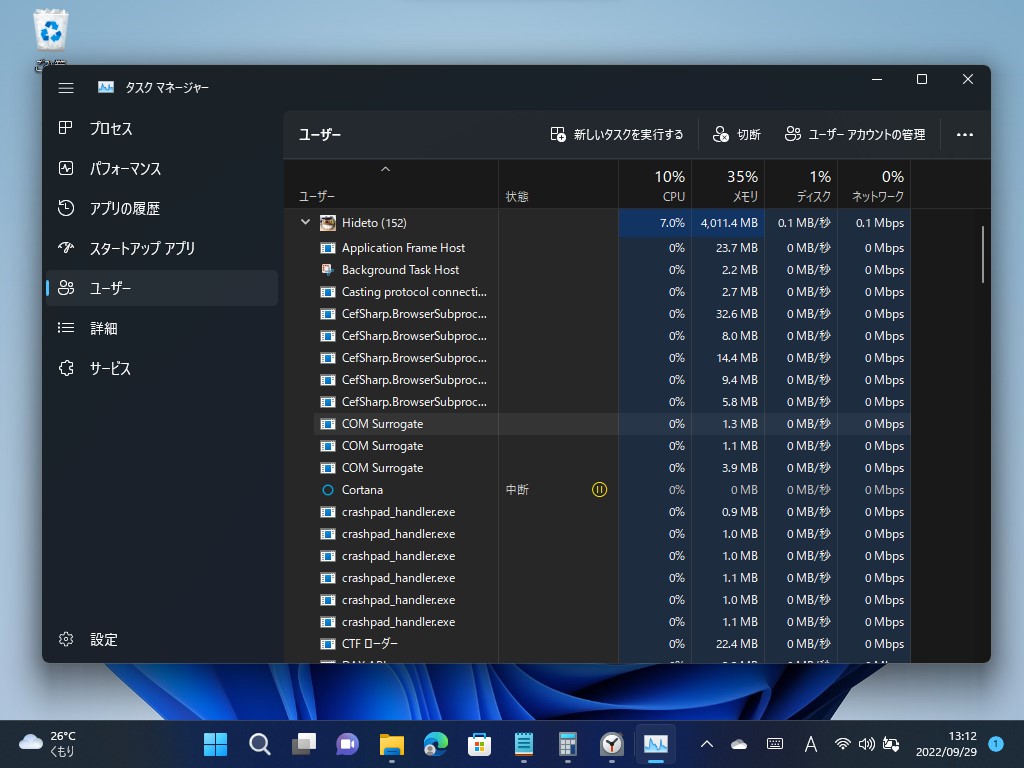The width and height of the screenshot is (1024, 768).
Task: Open Calculator from the taskbar
Action: [x=568, y=744]
